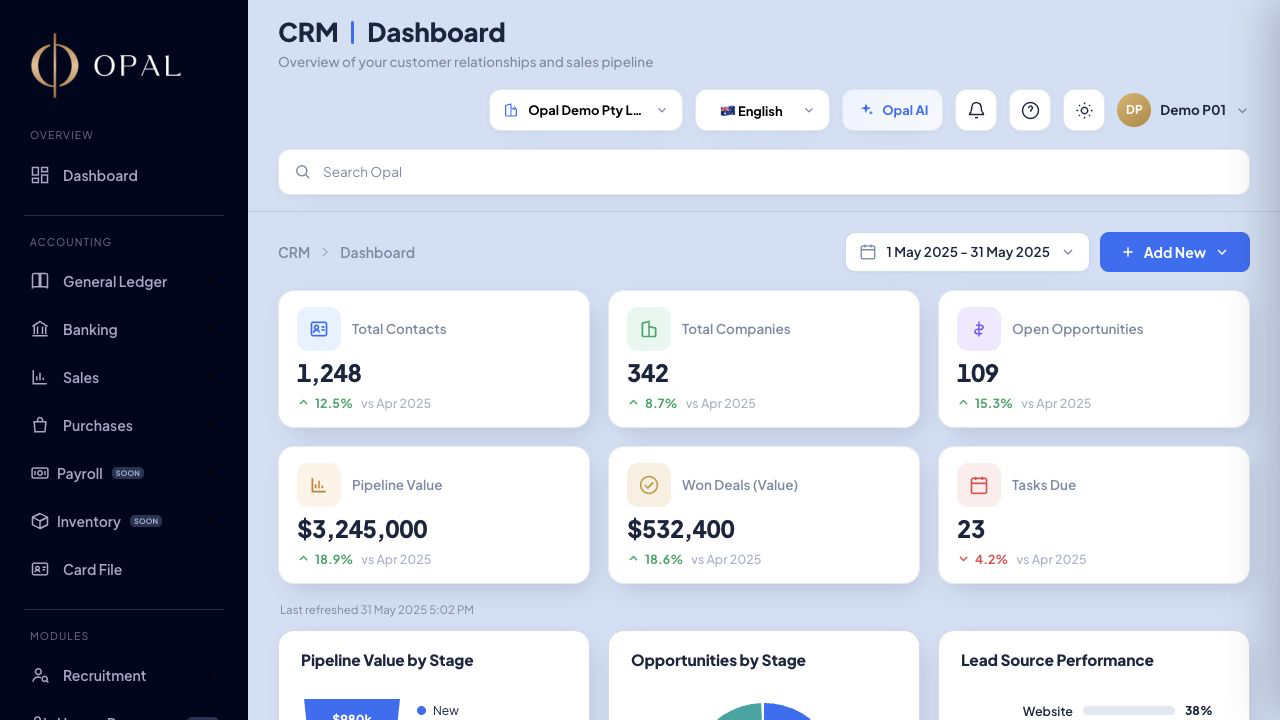This screenshot has height=720, width=1280.
Task: Click the 109 open opportunities value
Action: (978, 373)
